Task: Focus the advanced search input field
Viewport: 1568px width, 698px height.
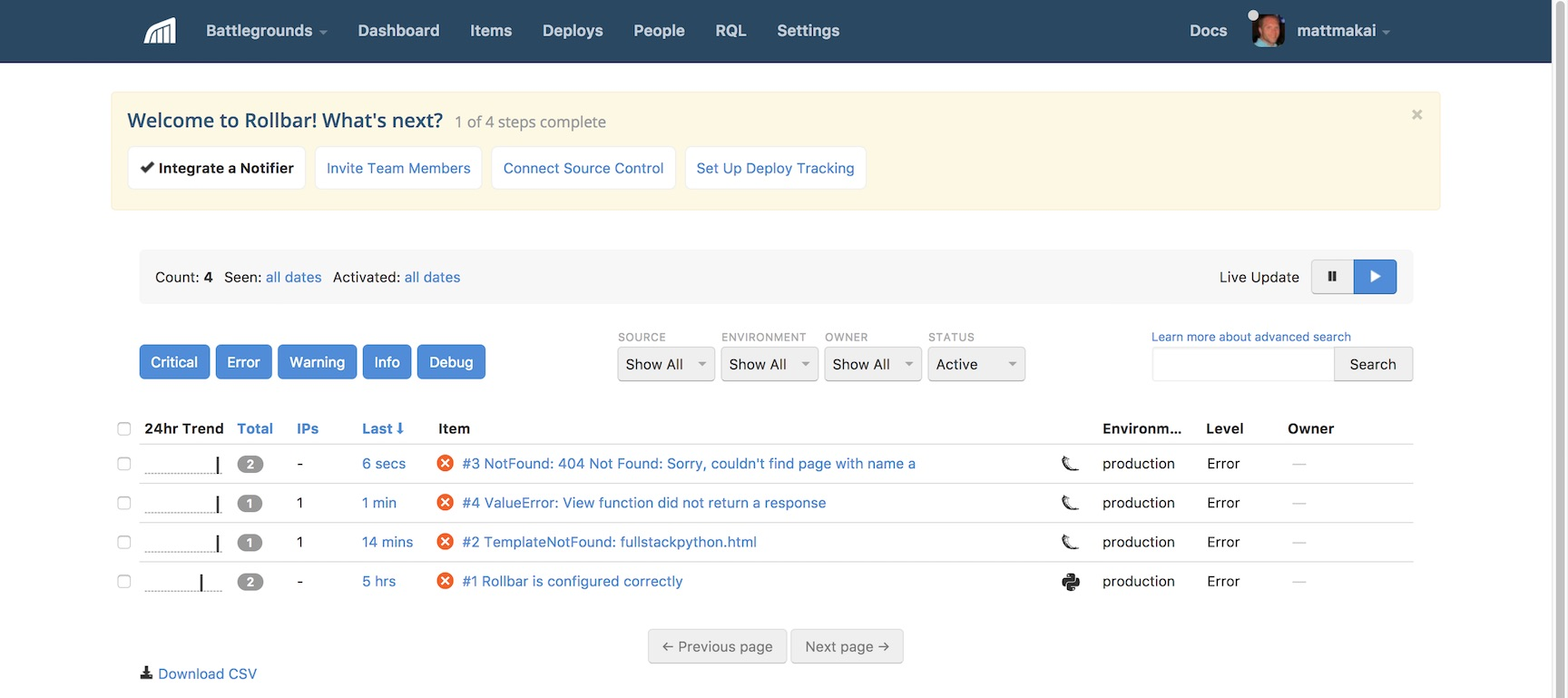Action: (1242, 364)
